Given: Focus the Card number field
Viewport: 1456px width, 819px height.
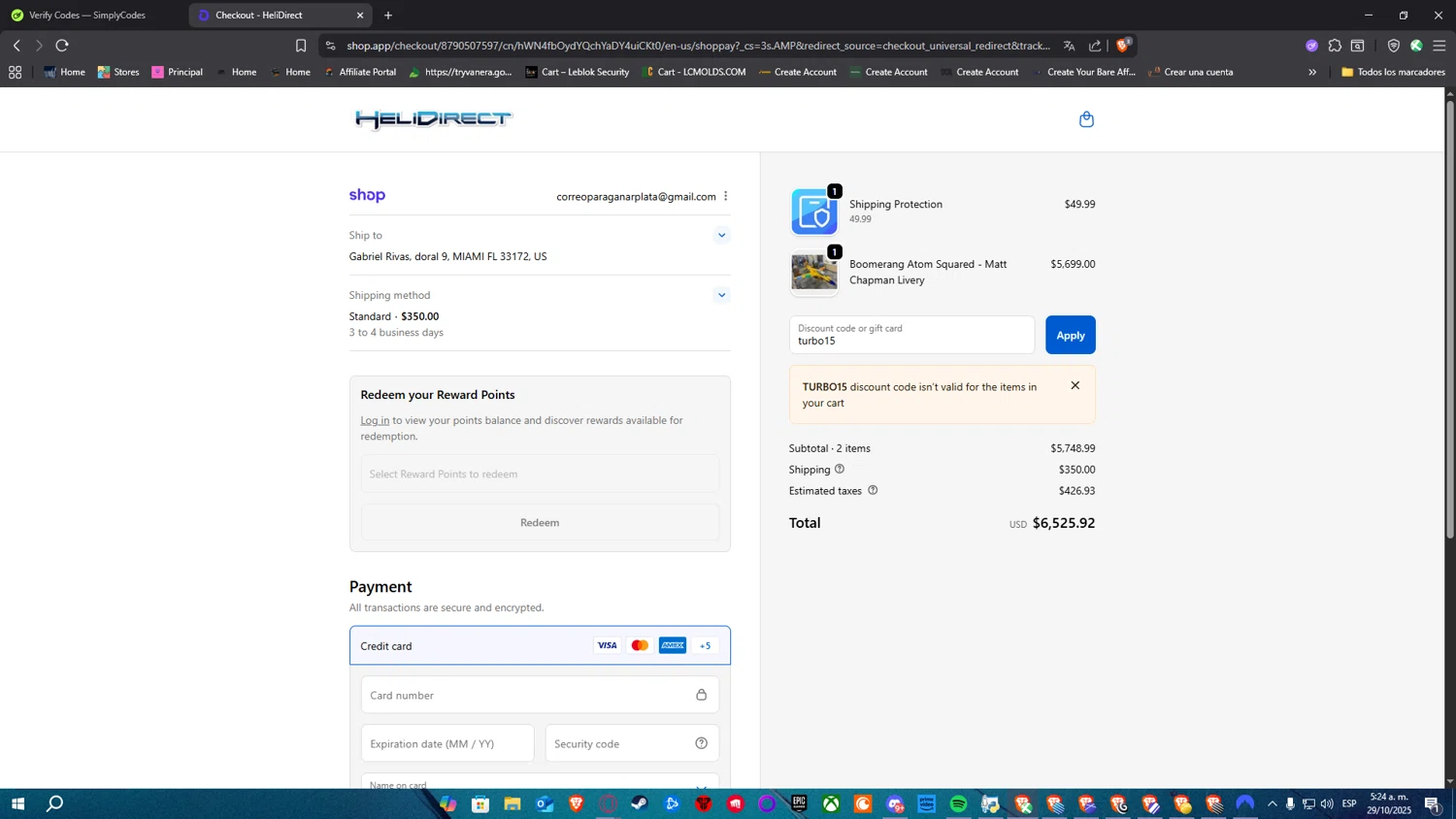Looking at the screenshot, I should click(540, 695).
